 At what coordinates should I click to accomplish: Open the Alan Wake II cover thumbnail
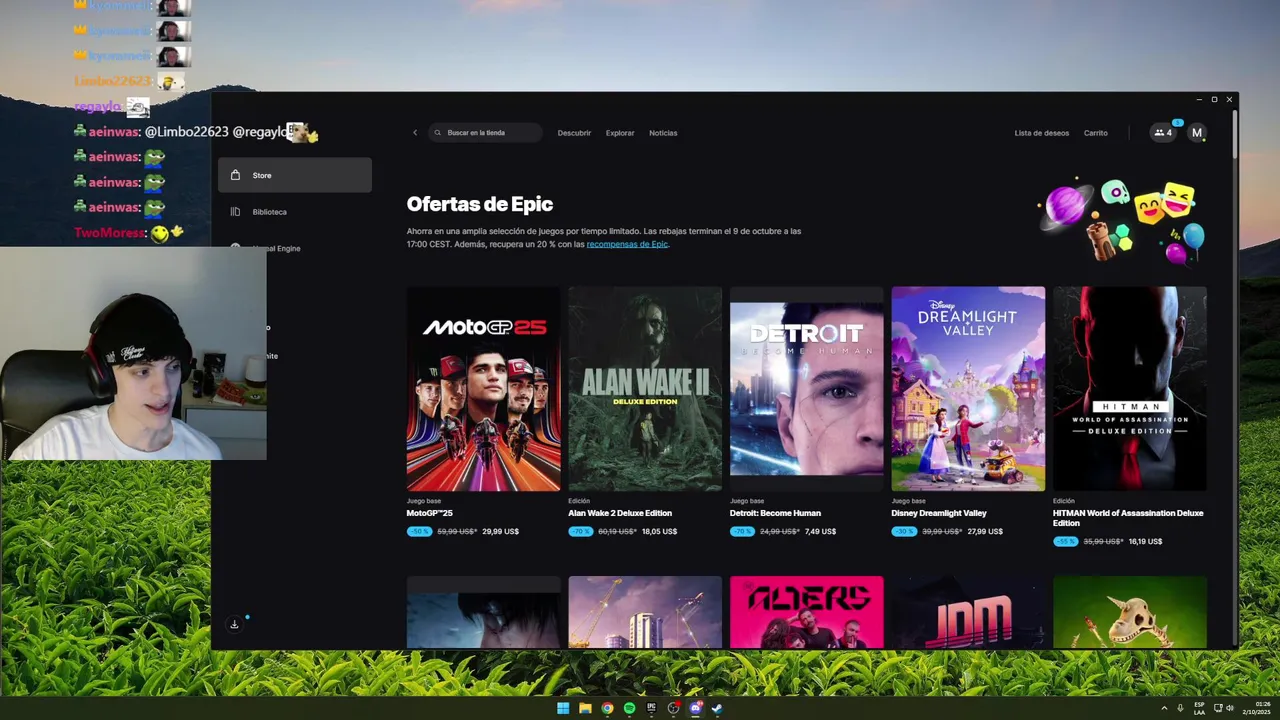[x=645, y=389]
